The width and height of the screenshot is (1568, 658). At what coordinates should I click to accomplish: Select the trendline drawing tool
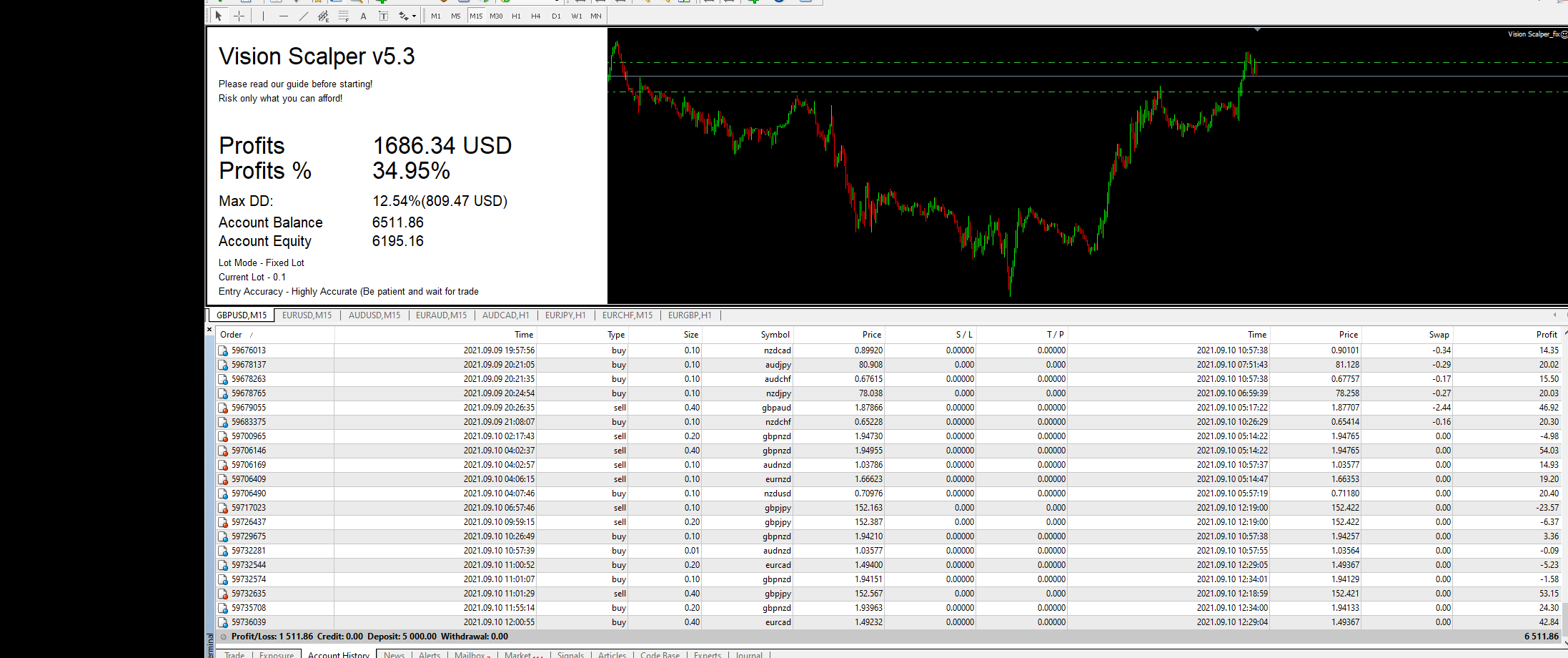(304, 16)
